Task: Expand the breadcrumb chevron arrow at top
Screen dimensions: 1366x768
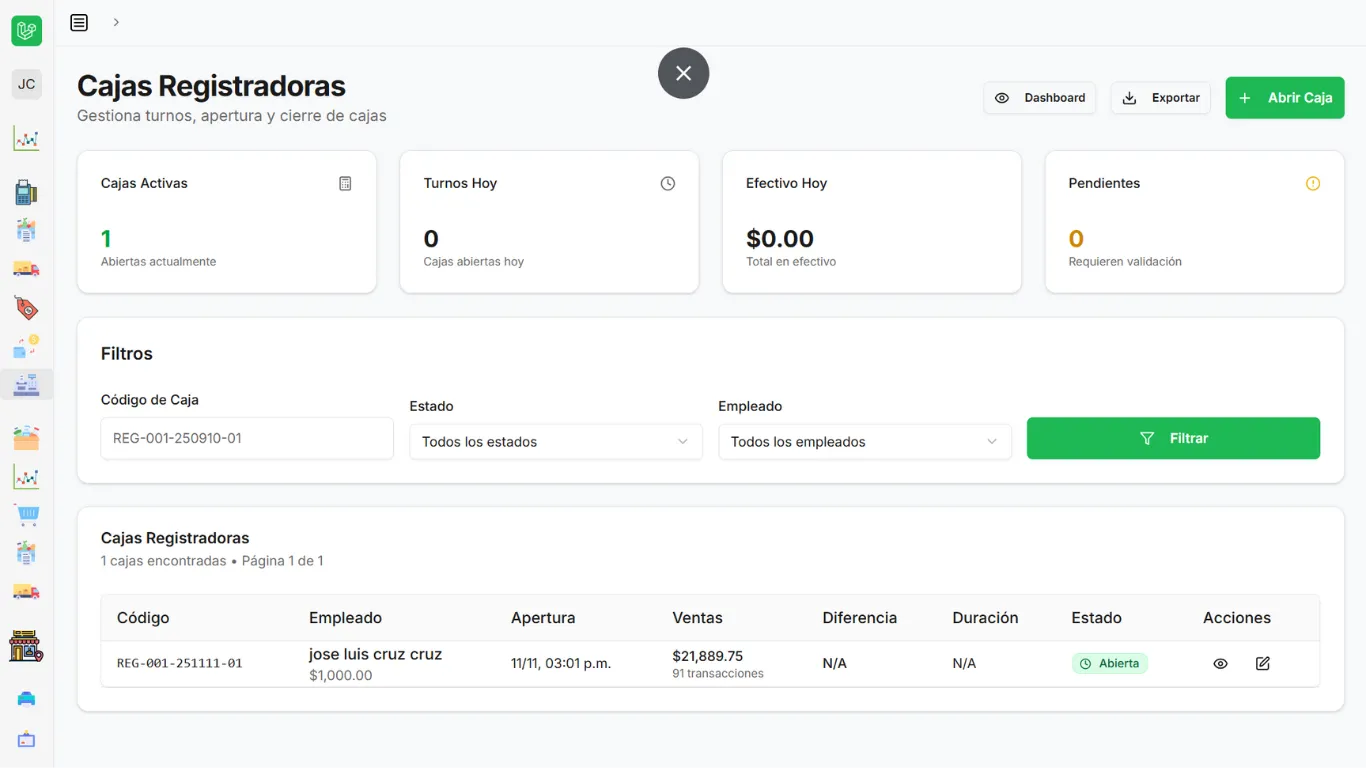Action: [x=116, y=22]
